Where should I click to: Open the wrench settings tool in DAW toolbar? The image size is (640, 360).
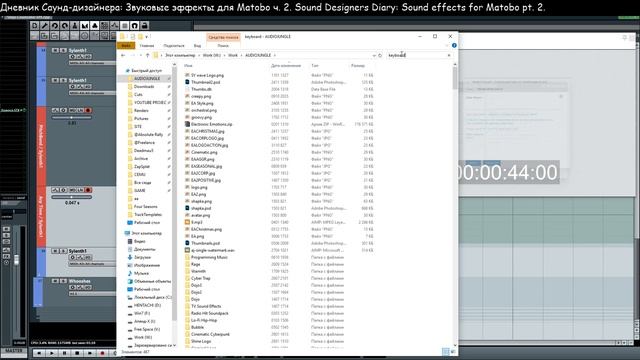point(44,26)
